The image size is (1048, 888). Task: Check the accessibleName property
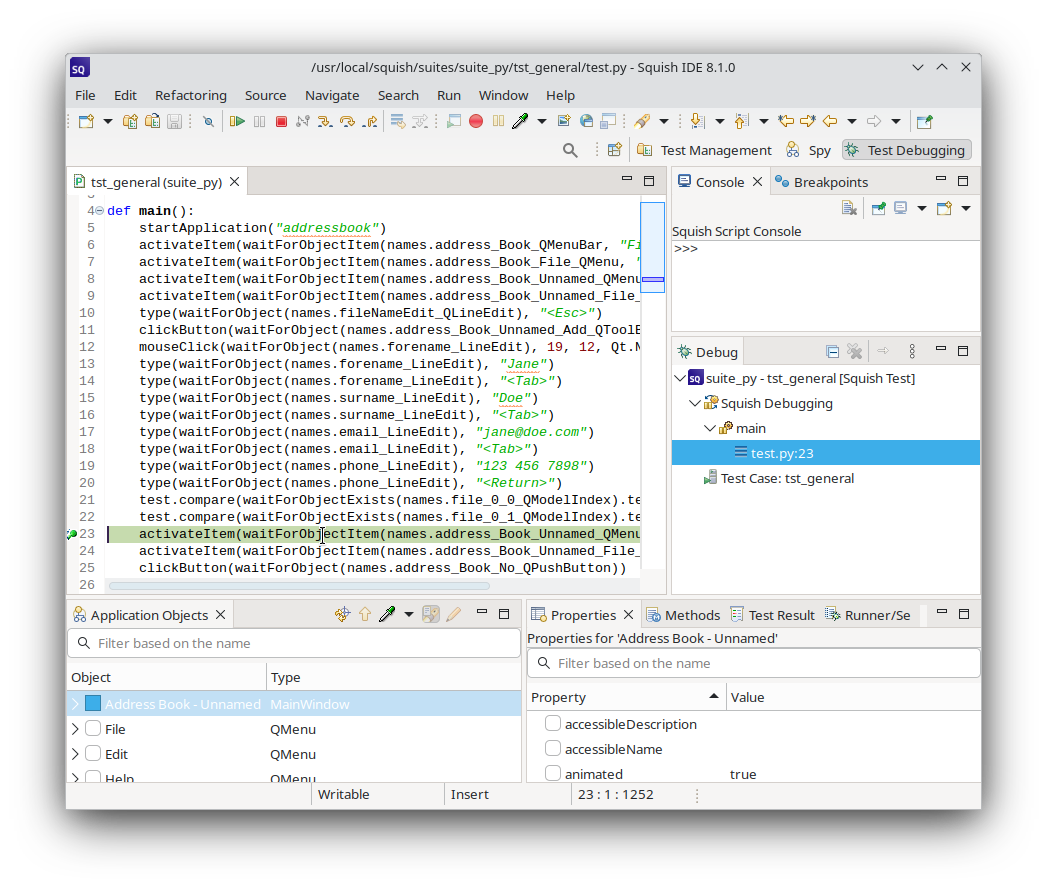(551, 748)
